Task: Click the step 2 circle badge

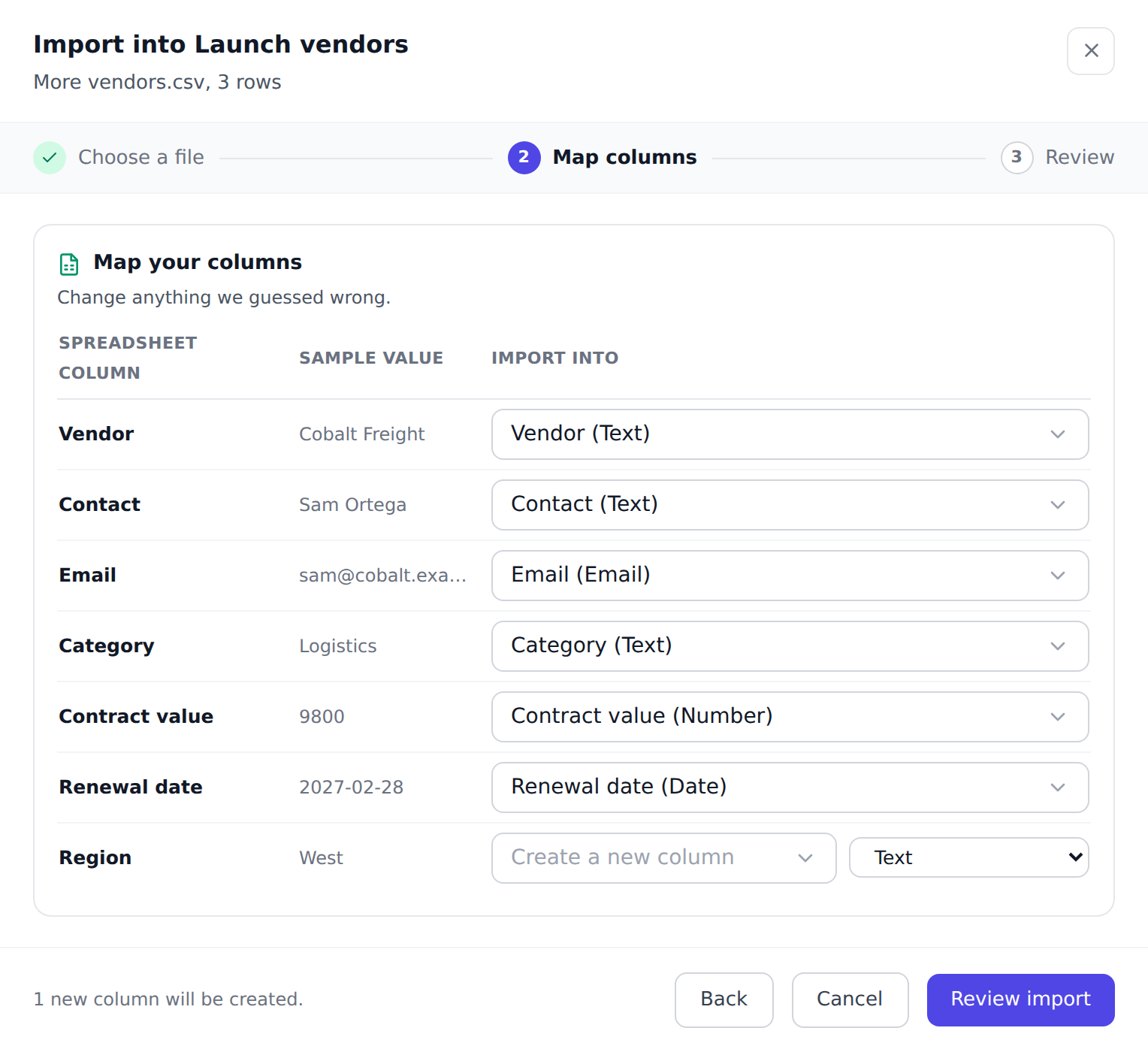Action: [x=524, y=158]
